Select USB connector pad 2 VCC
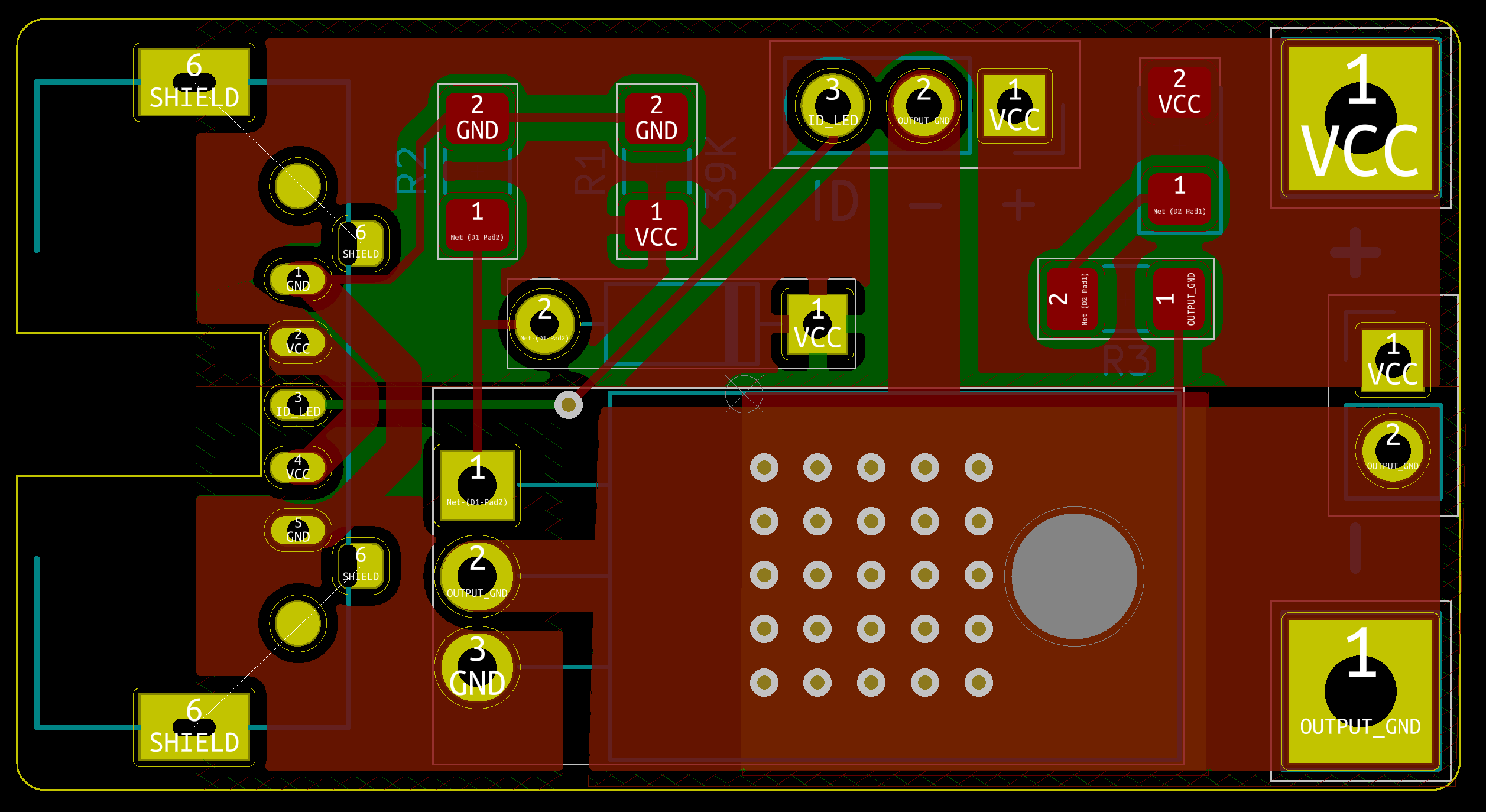This screenshot has width=1486, height=812. [298, 342]
